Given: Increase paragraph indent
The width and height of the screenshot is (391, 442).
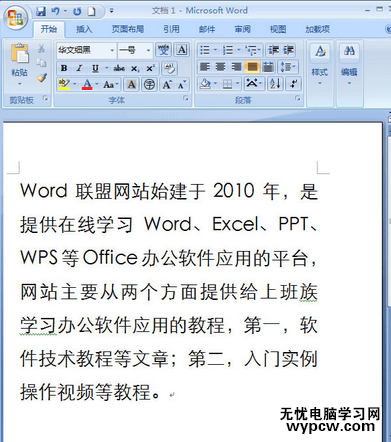Looking at the screenshot, I should pyautogui.click(x=288, y=50).
